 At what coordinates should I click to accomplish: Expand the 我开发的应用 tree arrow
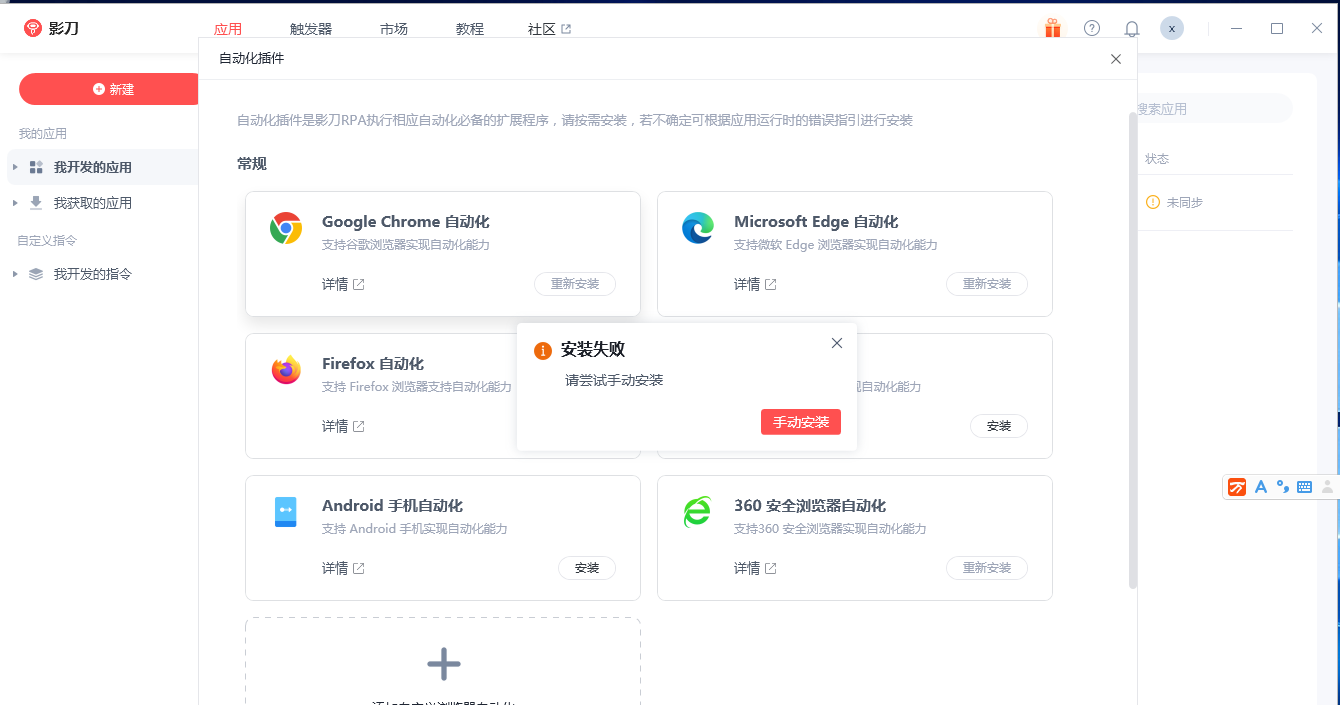coord(15,167)
